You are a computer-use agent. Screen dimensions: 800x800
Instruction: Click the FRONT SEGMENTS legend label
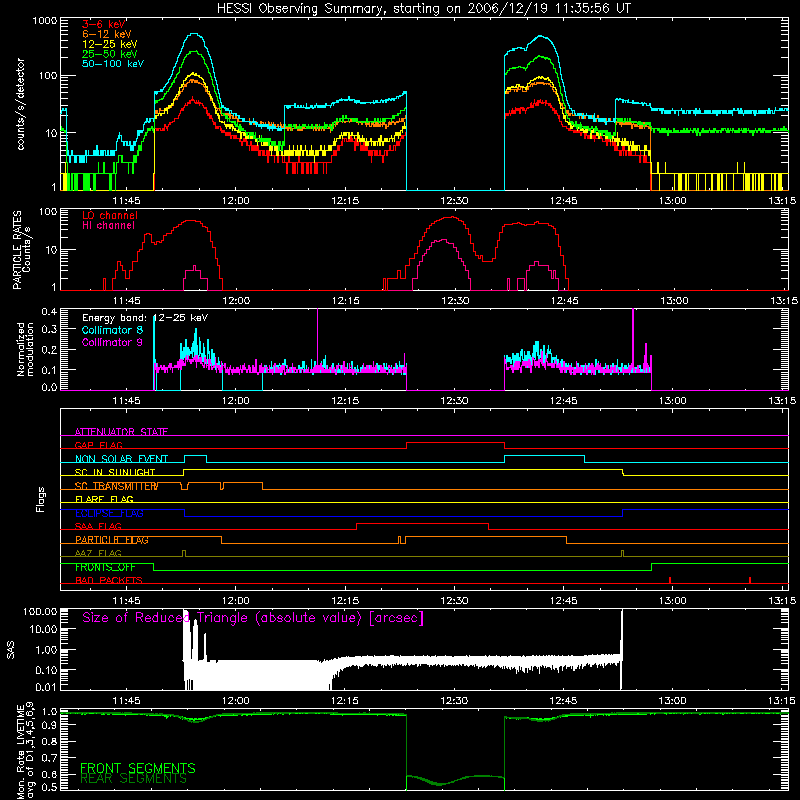coord(138,768)
